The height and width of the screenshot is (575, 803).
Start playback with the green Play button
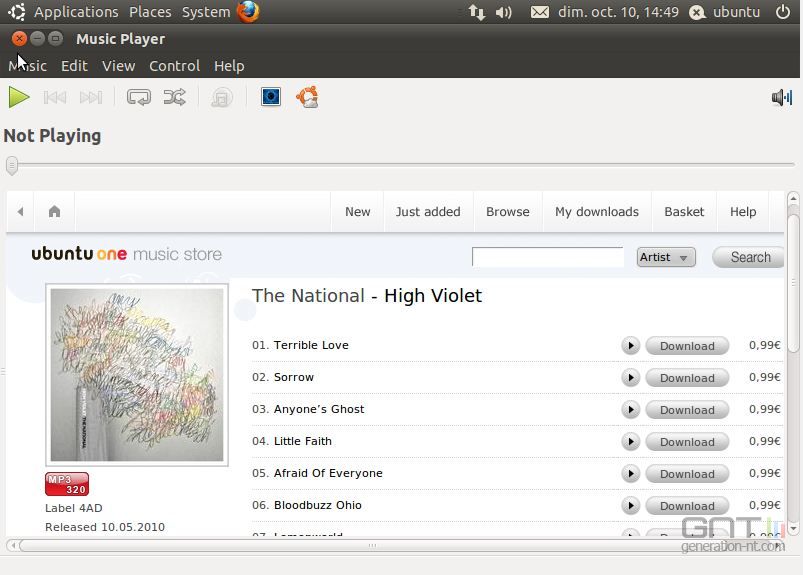point(19,97)
